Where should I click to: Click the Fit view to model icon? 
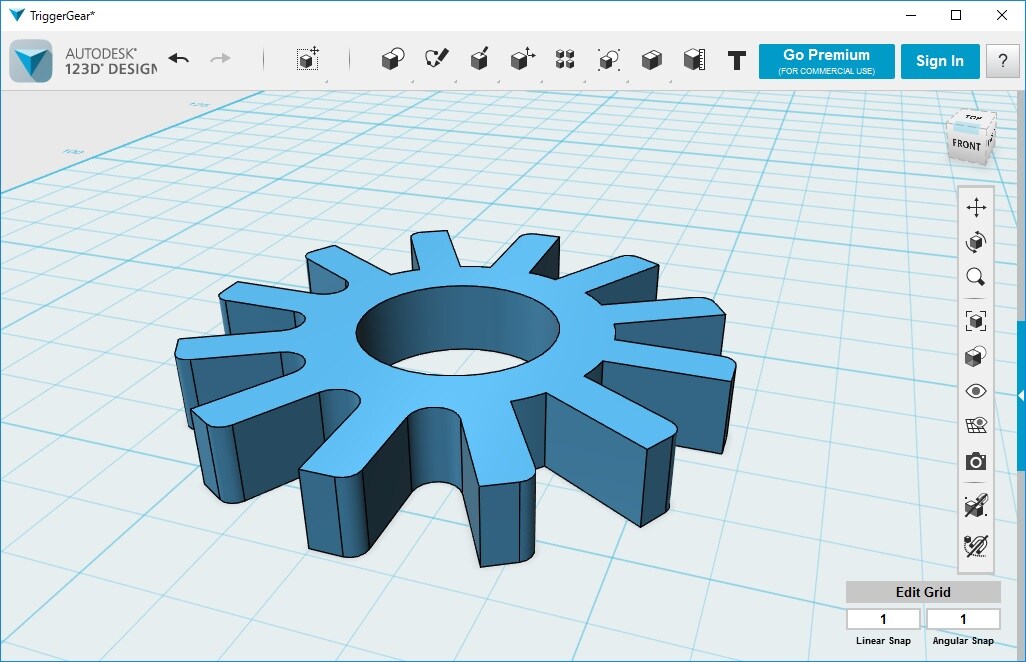976,321
